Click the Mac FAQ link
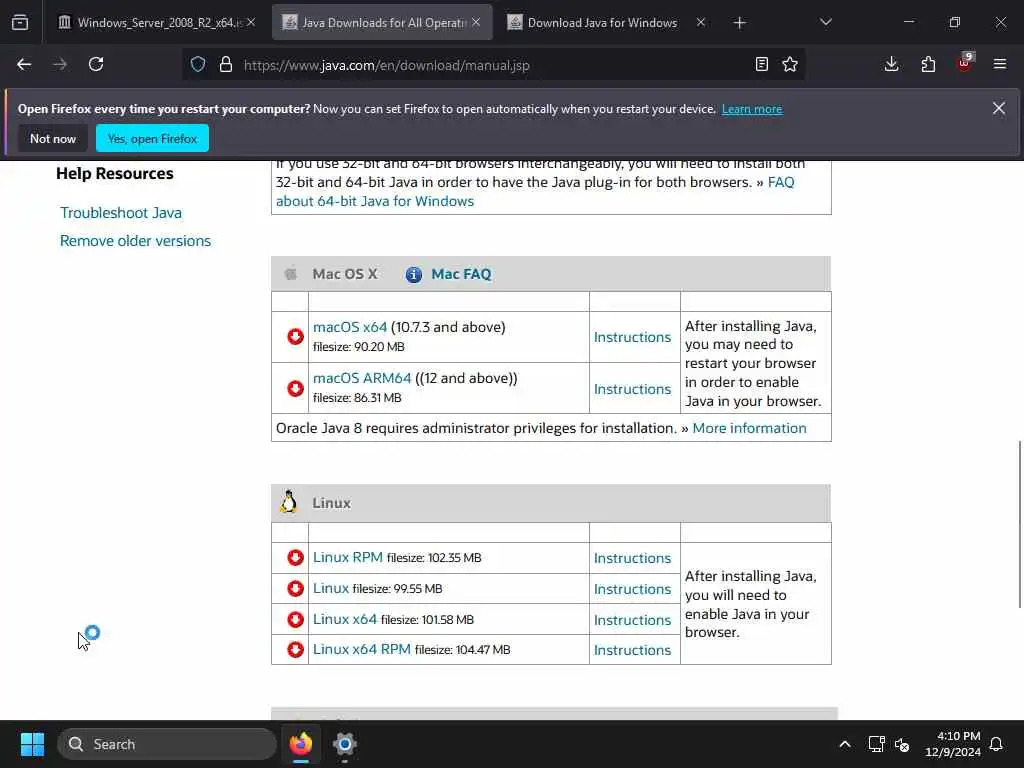Screen dimensions: 1024x768 (461, 274)
